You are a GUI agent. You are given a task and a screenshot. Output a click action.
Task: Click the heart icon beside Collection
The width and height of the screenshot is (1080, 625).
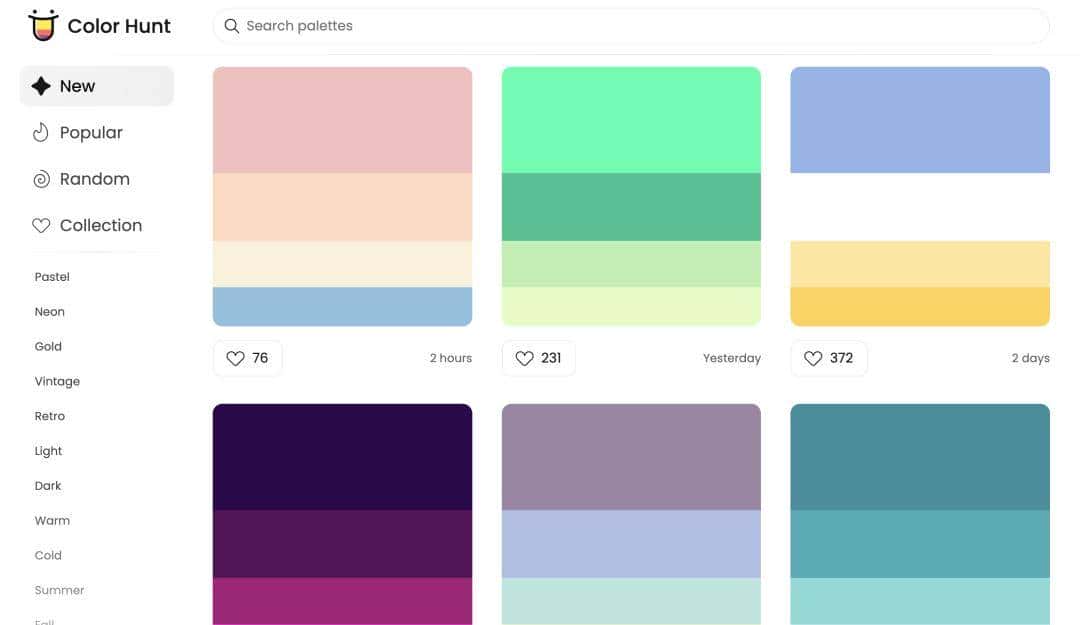click(41, 226)
